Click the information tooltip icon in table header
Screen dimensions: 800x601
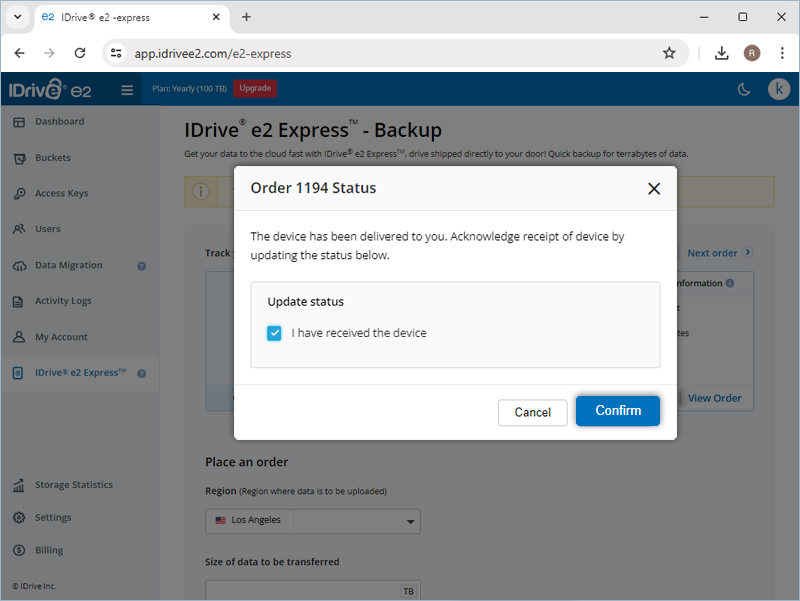coord(730,283)
